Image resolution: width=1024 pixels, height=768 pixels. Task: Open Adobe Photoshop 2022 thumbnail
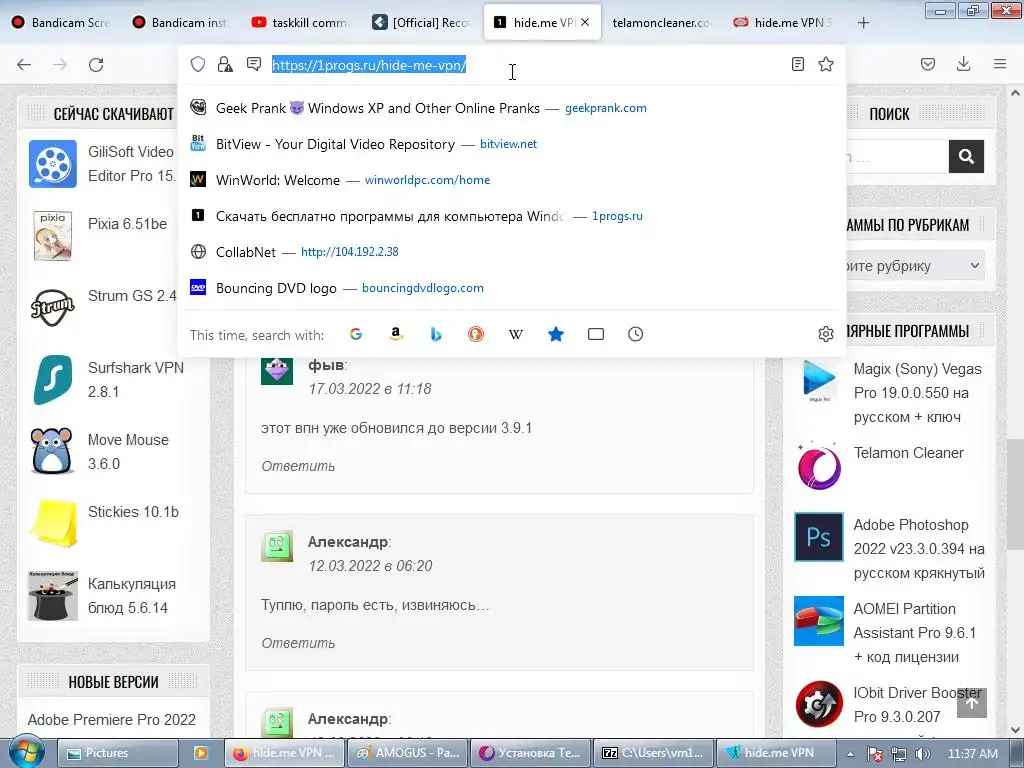tap(819, 537)
